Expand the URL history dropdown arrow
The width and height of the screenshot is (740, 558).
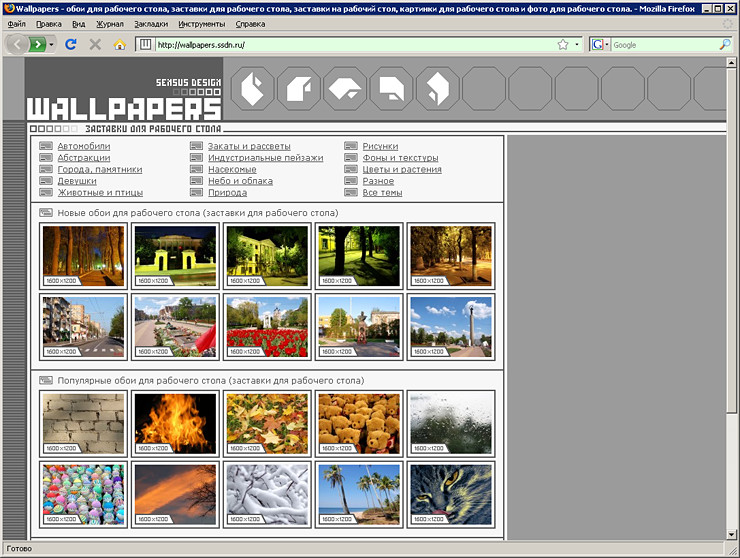577,45
